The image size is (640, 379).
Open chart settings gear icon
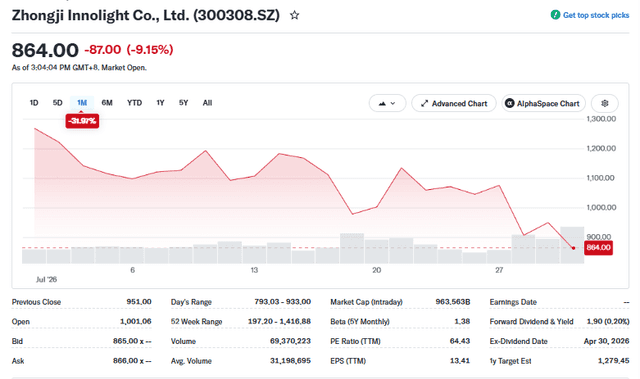604,103
